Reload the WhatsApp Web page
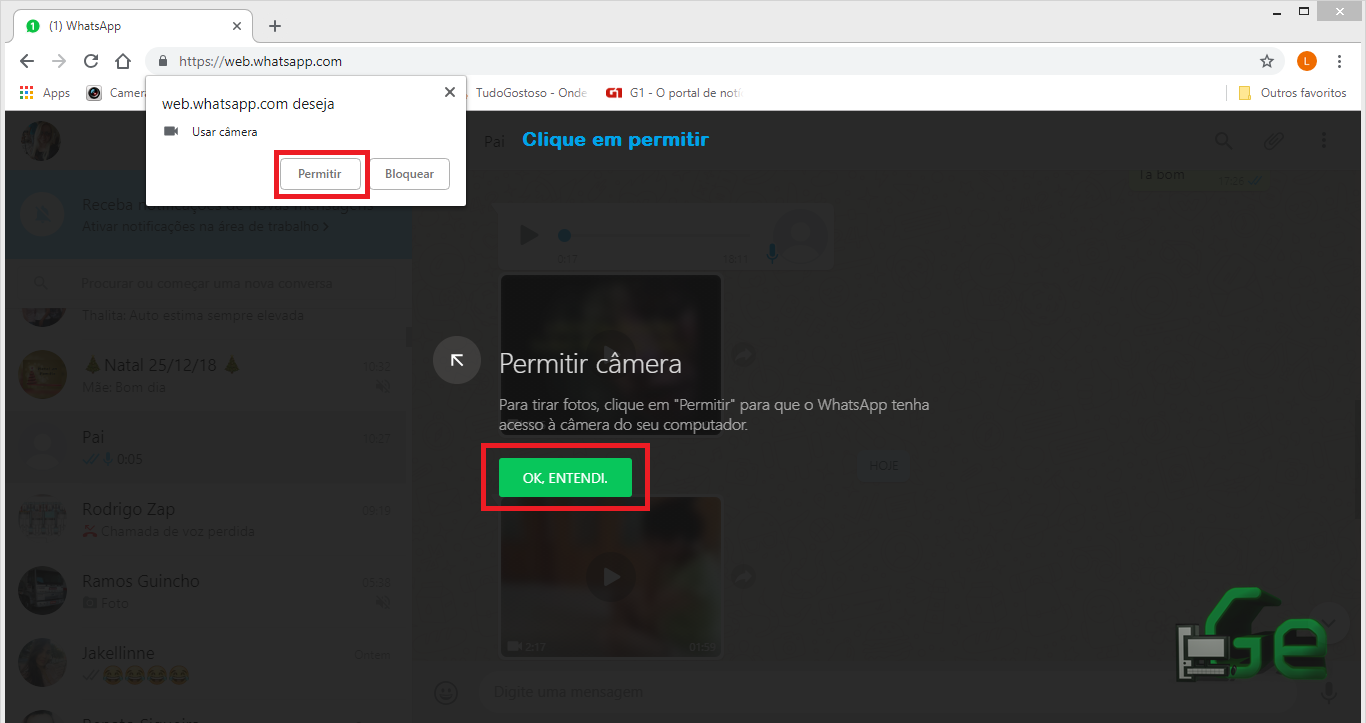Viewport: 1366px width, 723px height. click(91, 61)
